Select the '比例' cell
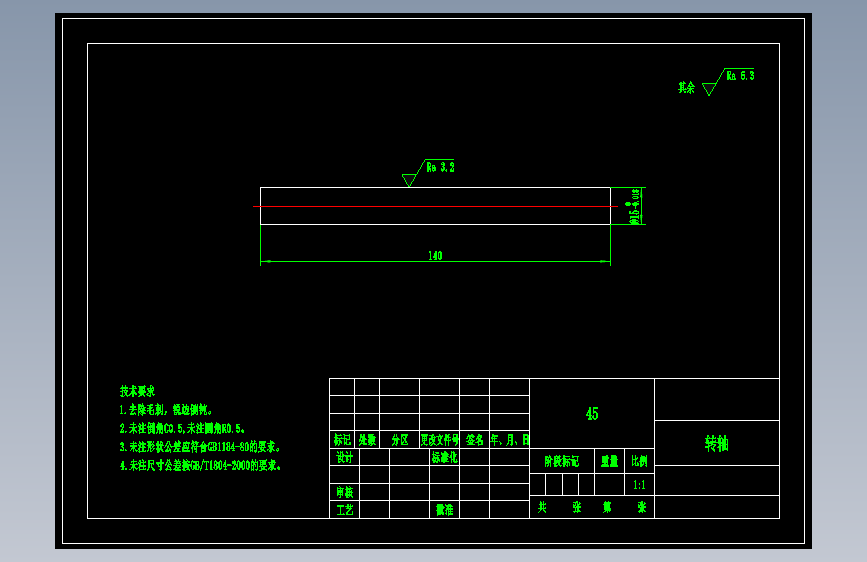This screenshot has height=562, width=867. point(639,461)
